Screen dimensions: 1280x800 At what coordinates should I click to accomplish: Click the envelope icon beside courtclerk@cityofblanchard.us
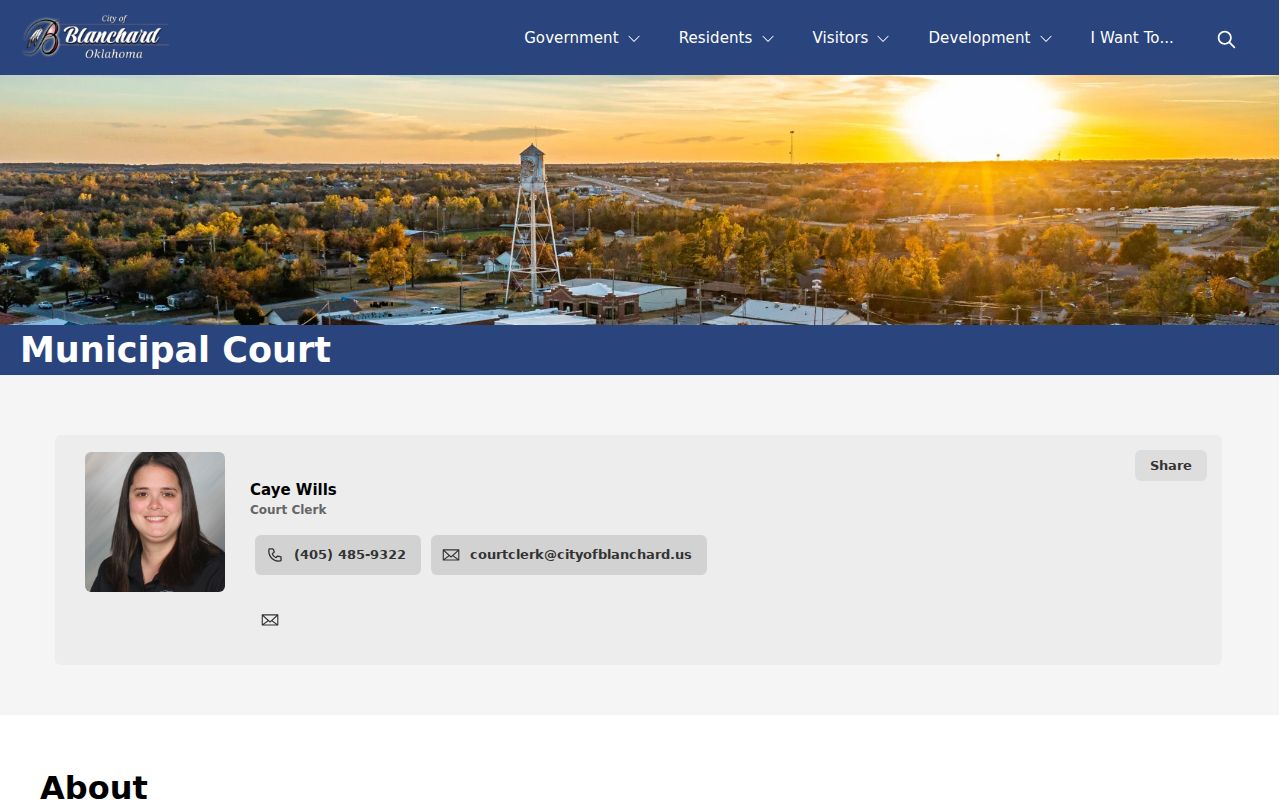(x=451, y=555)
